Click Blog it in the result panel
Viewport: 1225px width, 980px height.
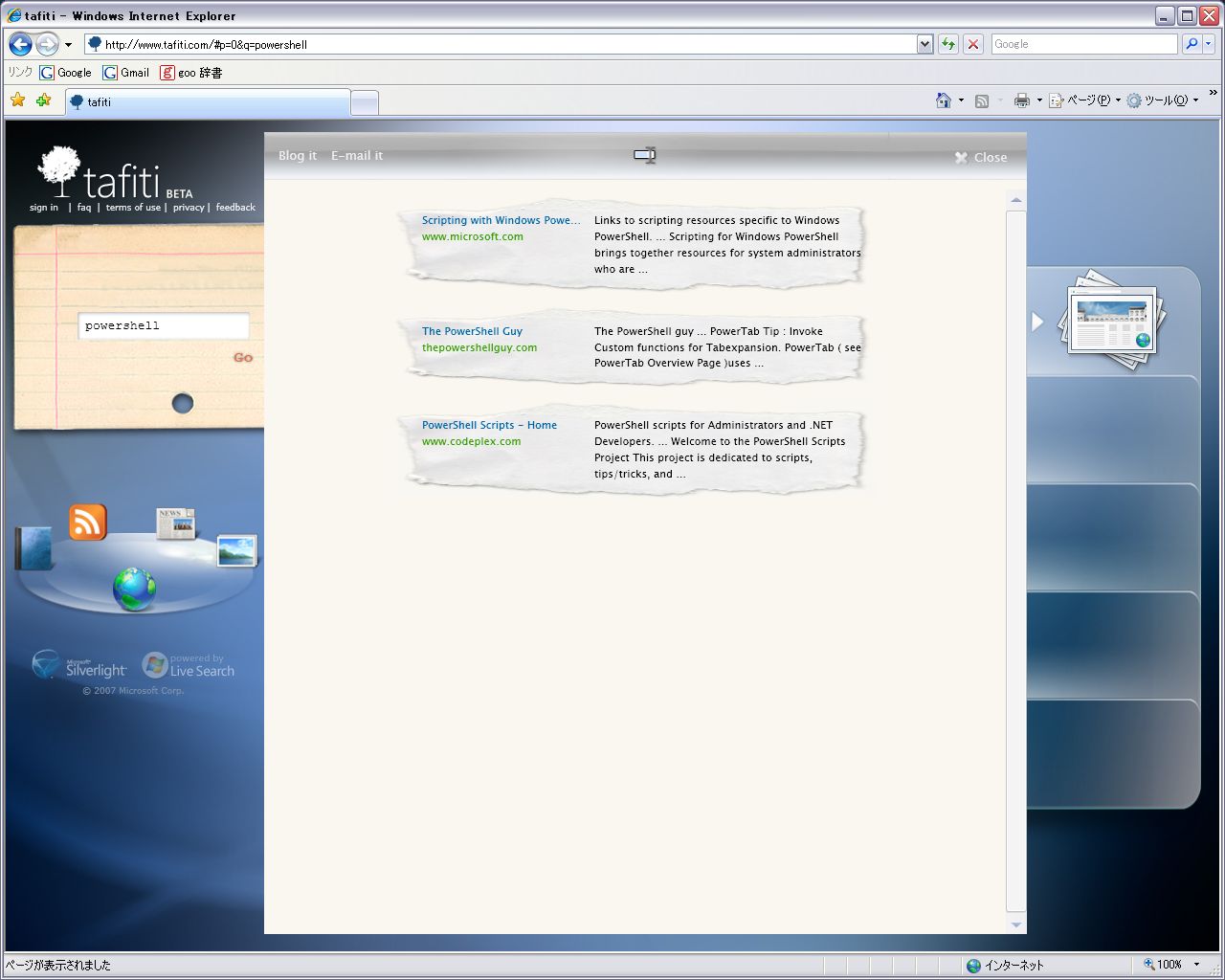298,156
